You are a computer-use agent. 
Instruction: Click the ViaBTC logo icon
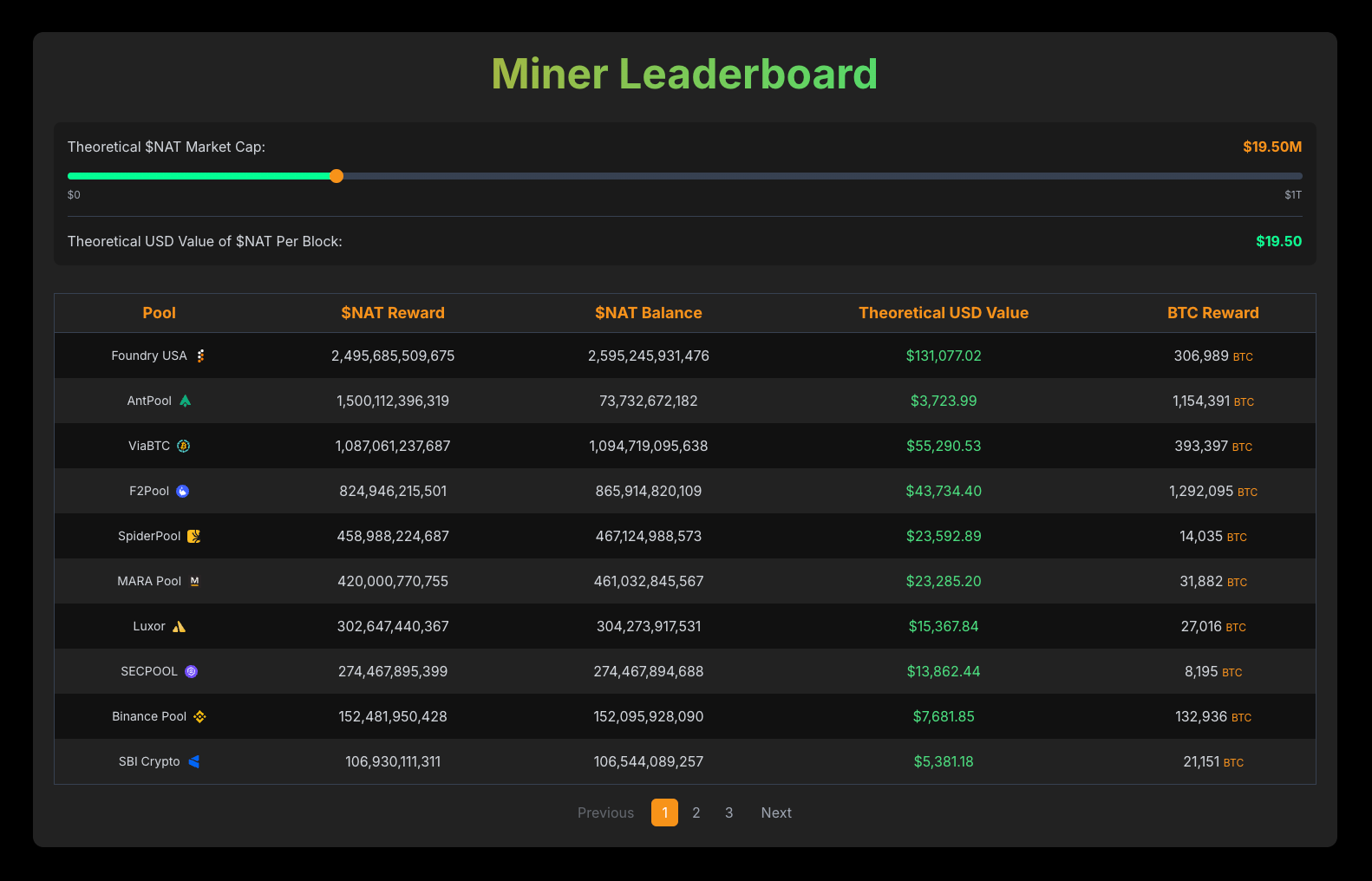(x=183, y=446)
